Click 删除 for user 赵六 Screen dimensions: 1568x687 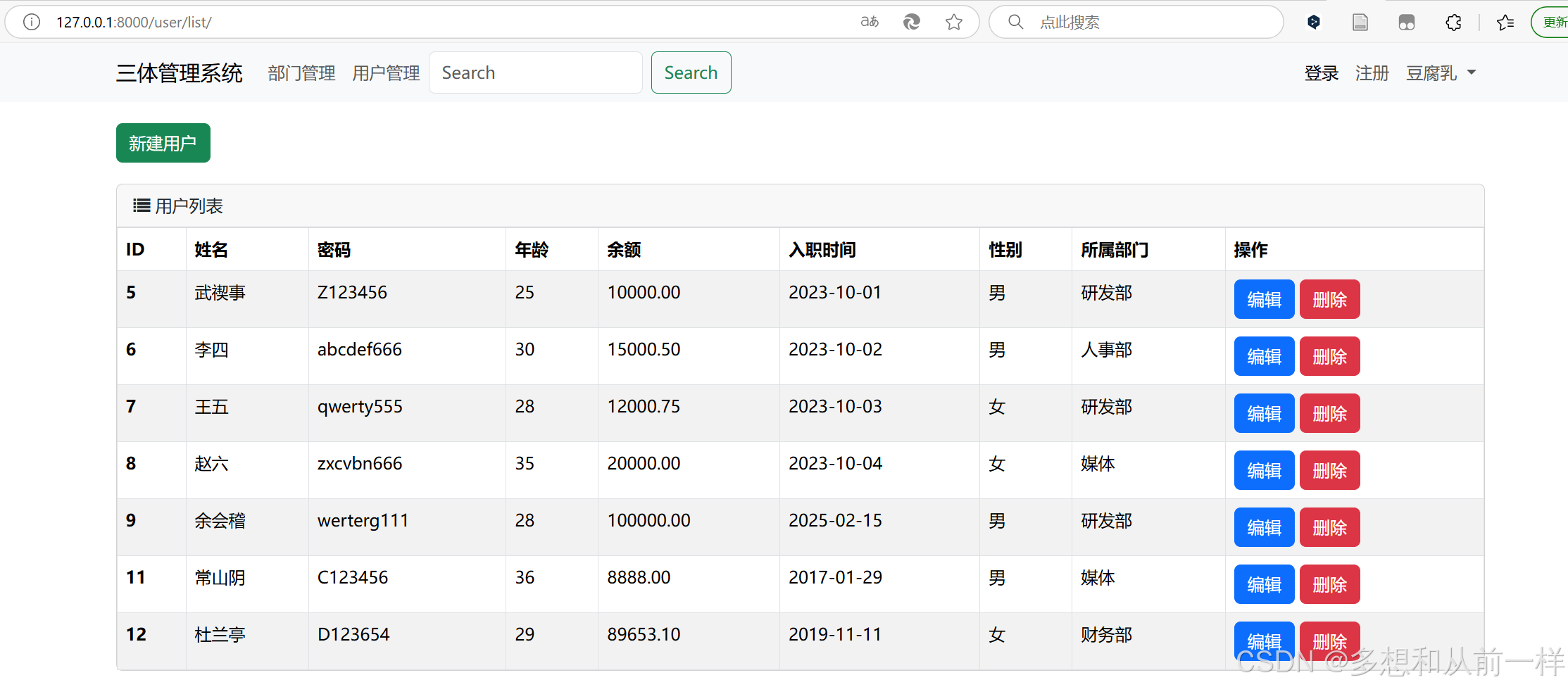(x=1329, y=470)
